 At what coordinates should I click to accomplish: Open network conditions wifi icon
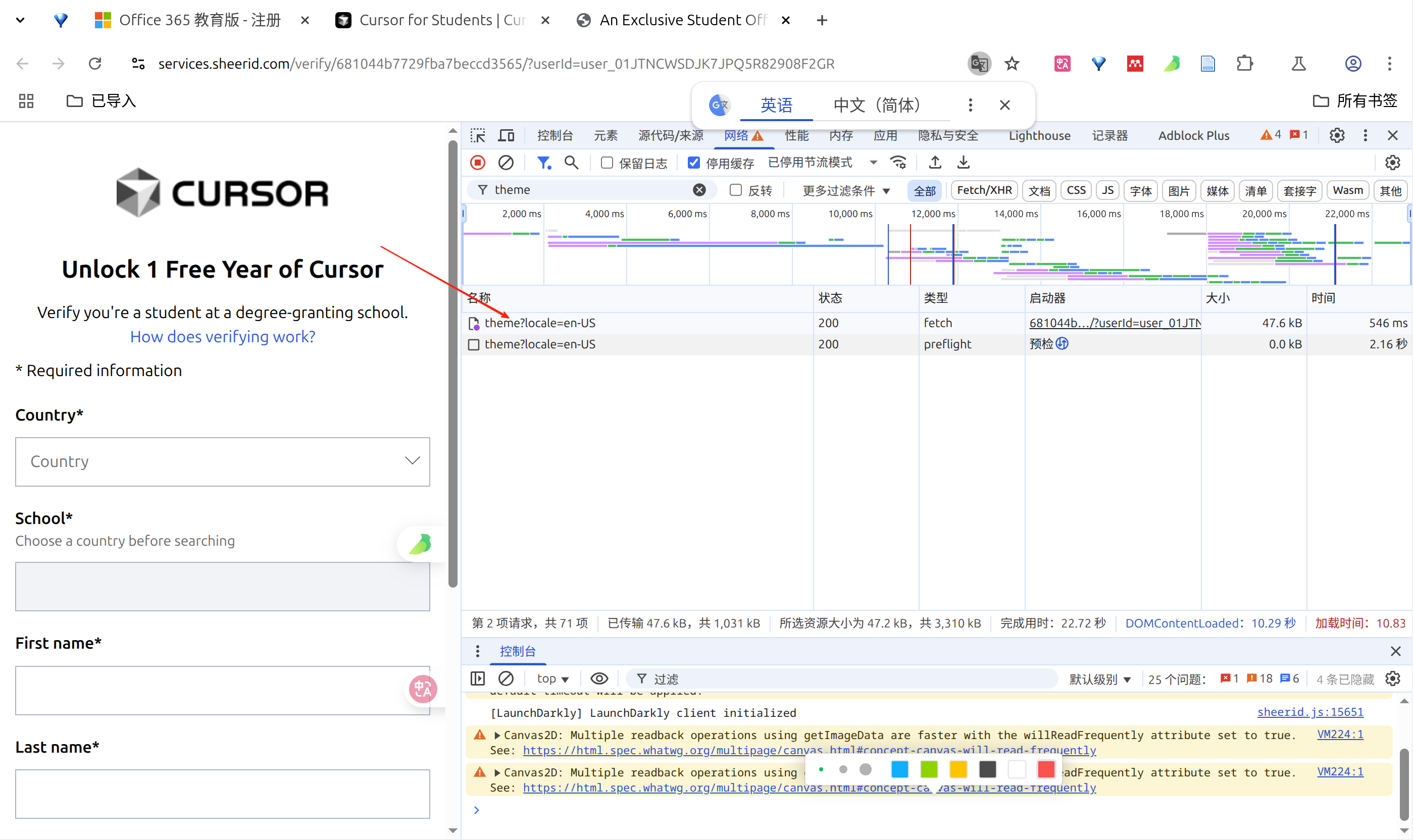click(898, 163)
